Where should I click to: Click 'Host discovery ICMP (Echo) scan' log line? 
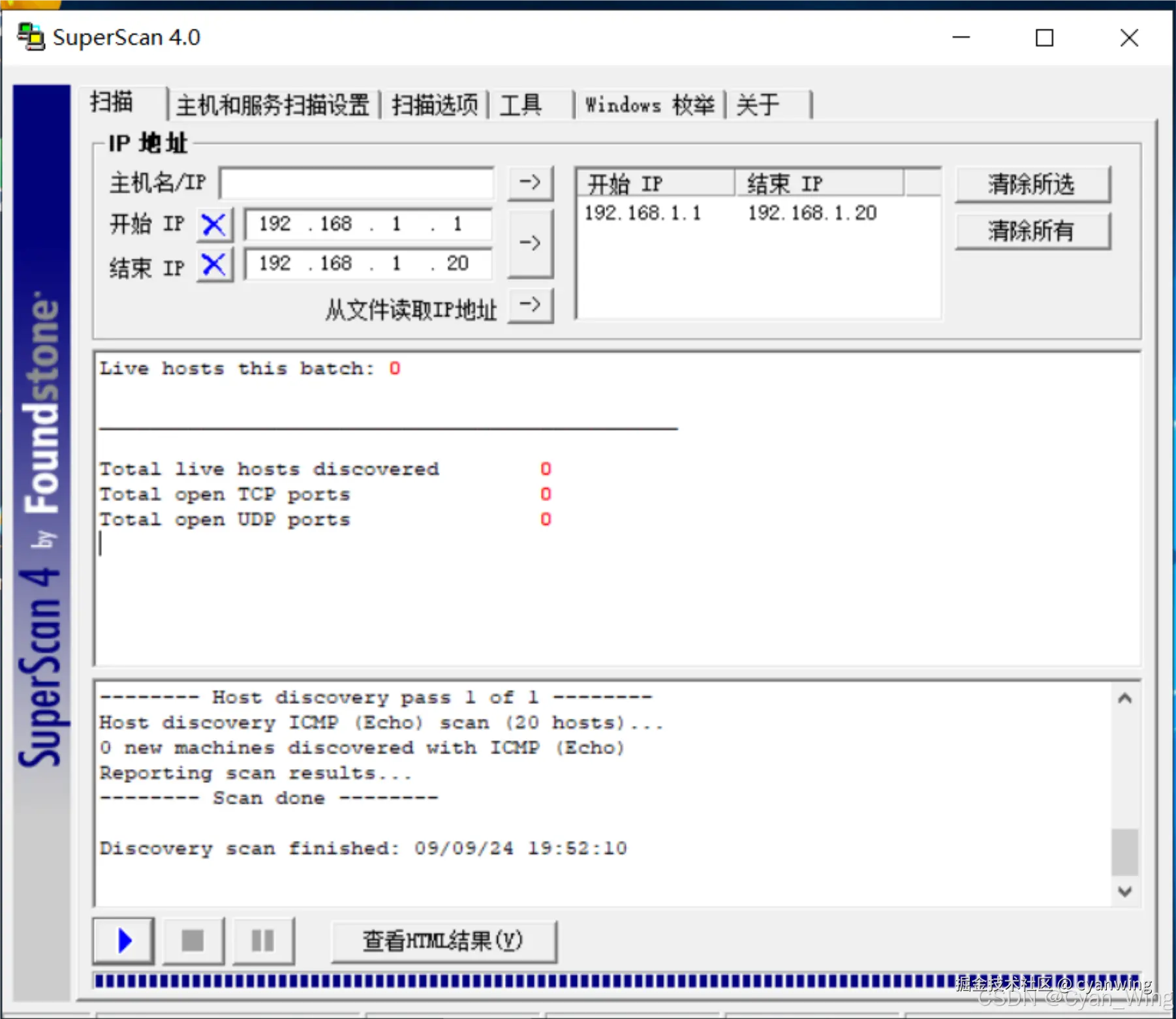tap(381, 723)
